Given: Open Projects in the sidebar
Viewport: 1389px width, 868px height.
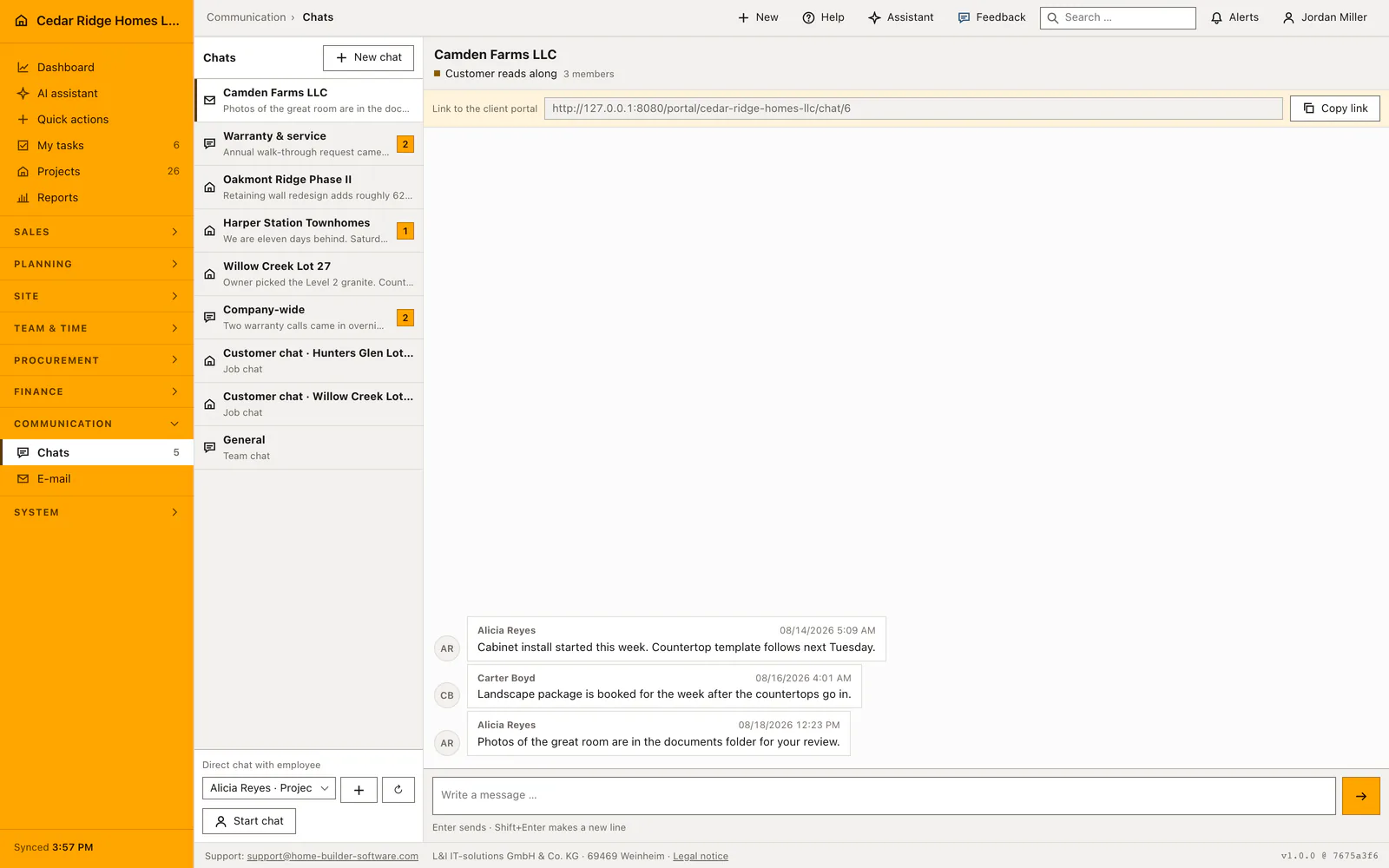Looking at the screenshot, I should point(96,171).
